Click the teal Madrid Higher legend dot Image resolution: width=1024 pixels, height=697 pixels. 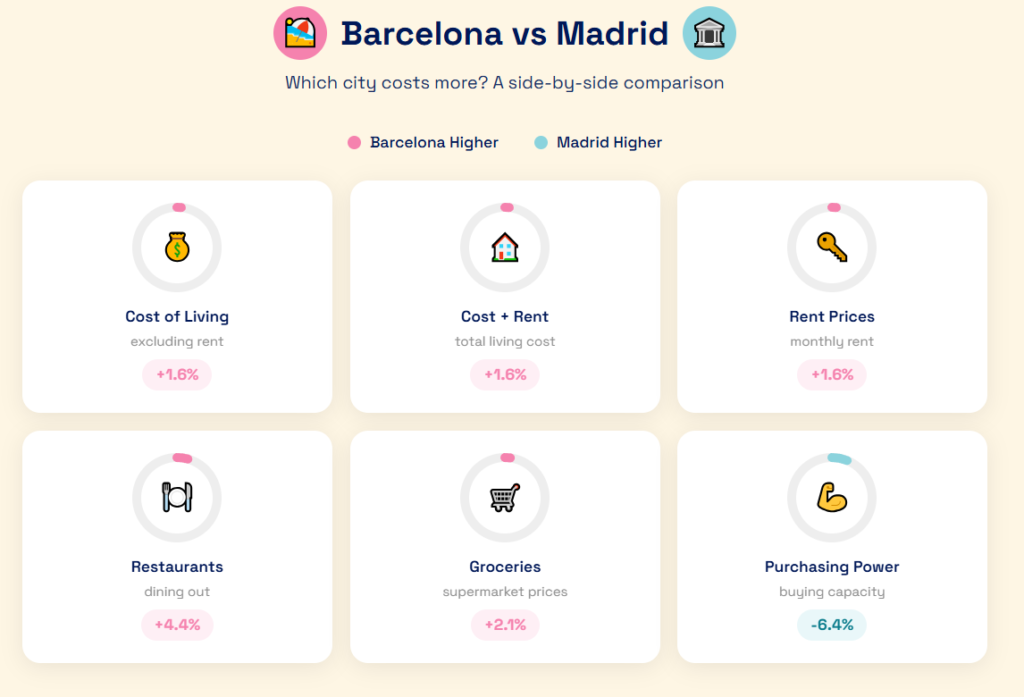coord(541,143)
